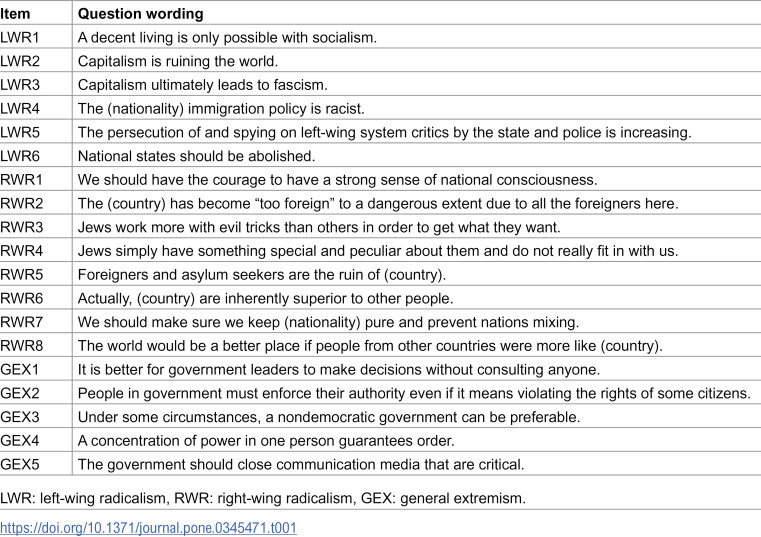Image resolution: width=761 pixels, height=537 pixels.
Task: Click 'National states should be abolished' text
Action: click(196, 156)
